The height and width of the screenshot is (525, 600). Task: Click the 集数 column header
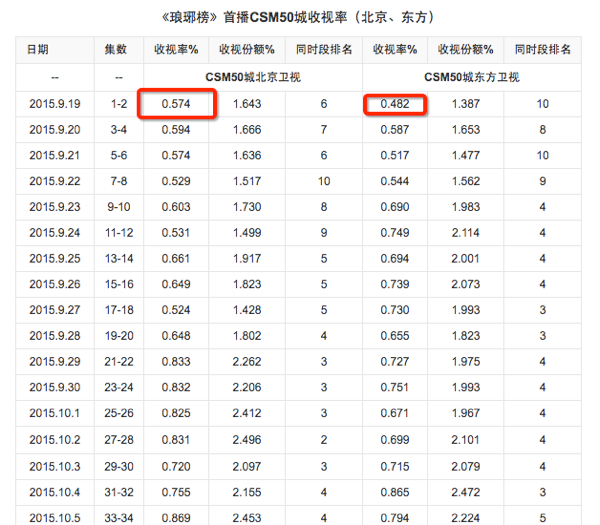116,49
